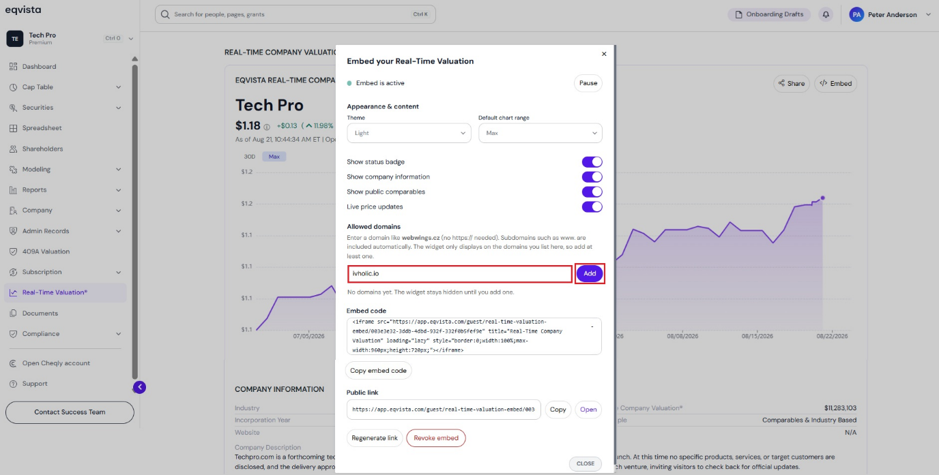Click the Spreadsheet grid icon

click(x=13, y=128)
